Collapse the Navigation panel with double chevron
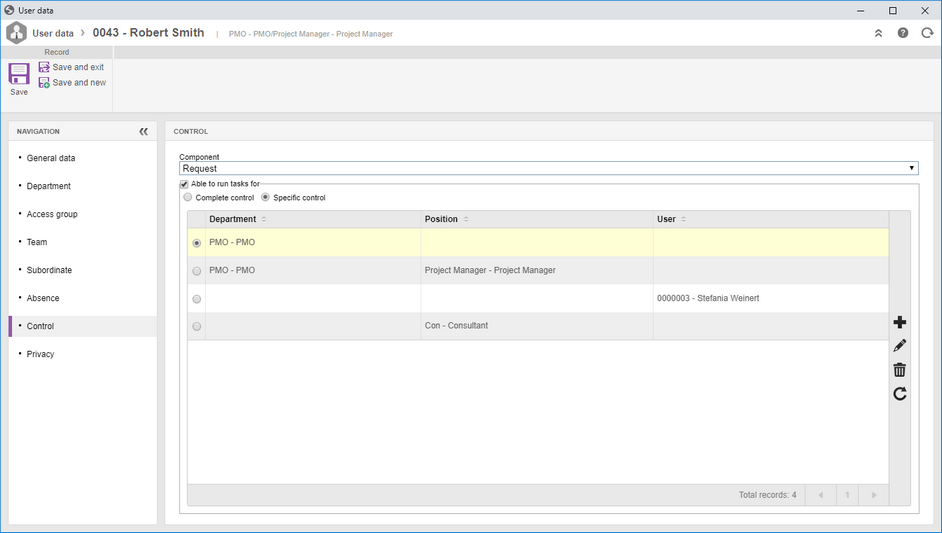This screenshot has width=942, height=533. [143, 131]
